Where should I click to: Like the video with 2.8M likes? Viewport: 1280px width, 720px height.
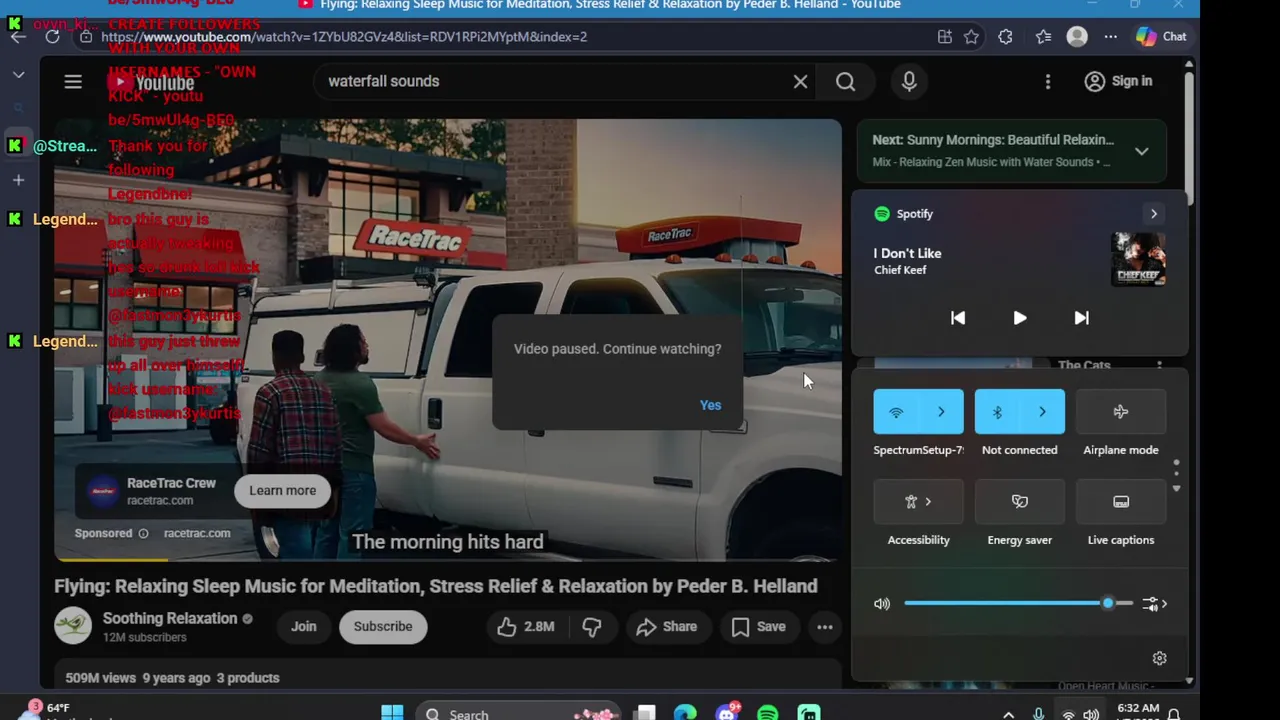[x=526, y=627]
